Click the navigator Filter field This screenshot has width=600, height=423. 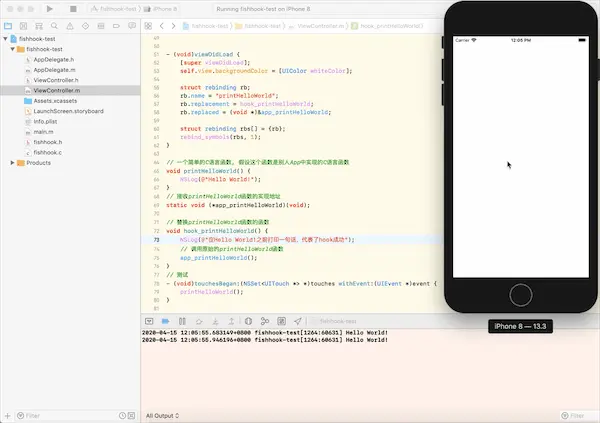pos(66,416)
